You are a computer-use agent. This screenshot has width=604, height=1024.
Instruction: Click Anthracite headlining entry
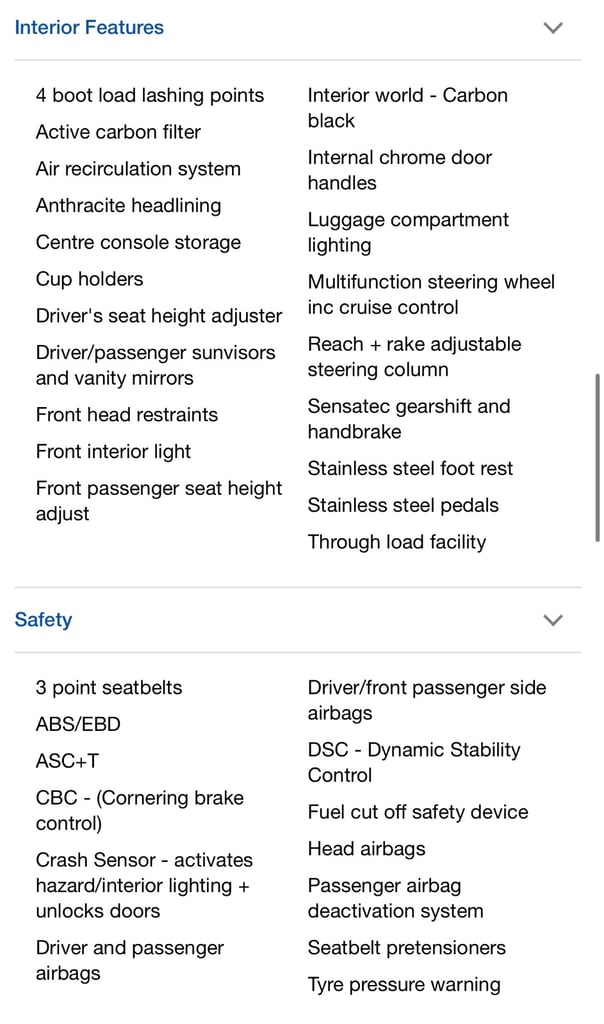point(128,206)
